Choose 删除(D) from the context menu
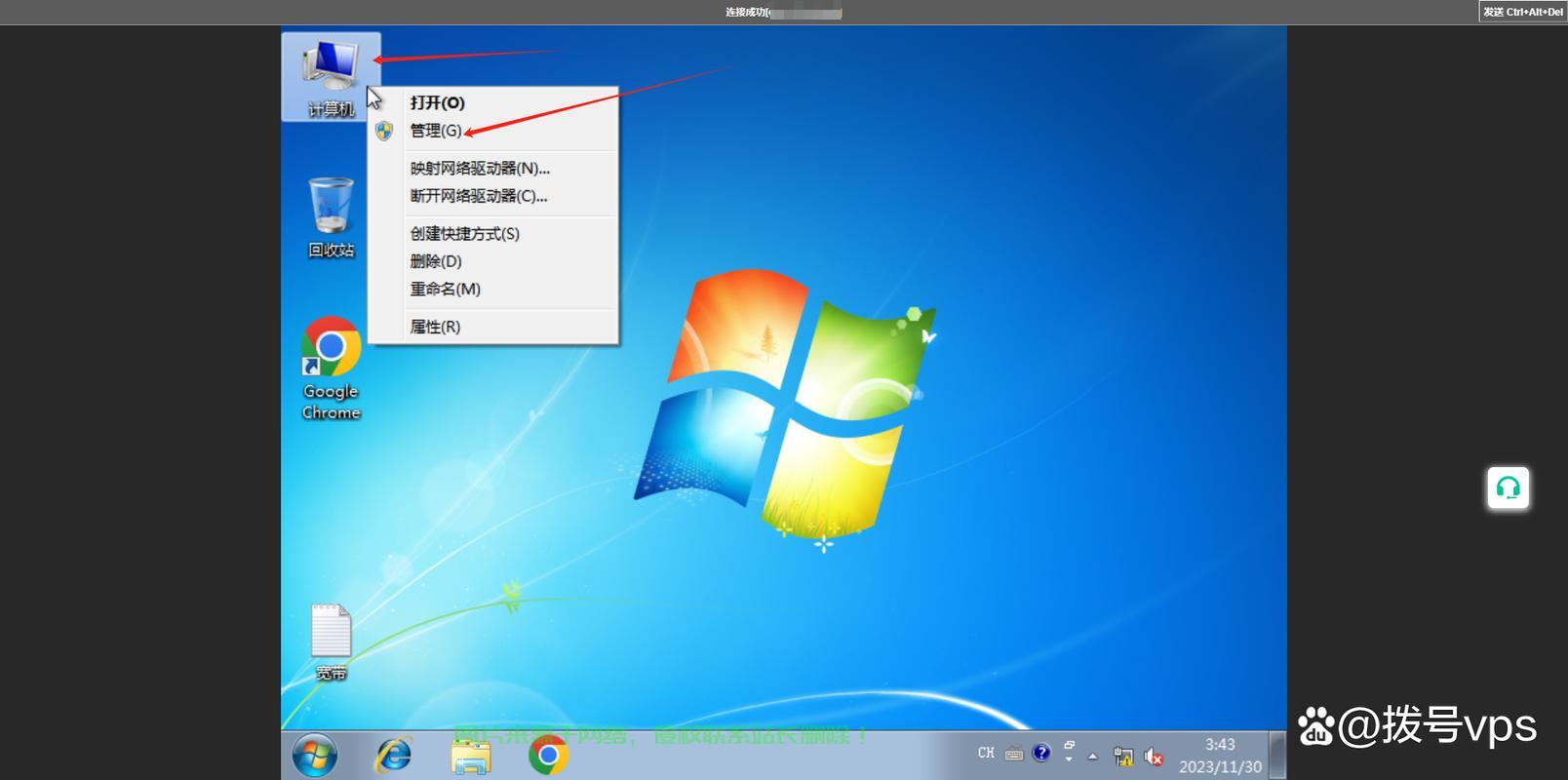This screenshot has width=1568, height=780. (494, 261)
